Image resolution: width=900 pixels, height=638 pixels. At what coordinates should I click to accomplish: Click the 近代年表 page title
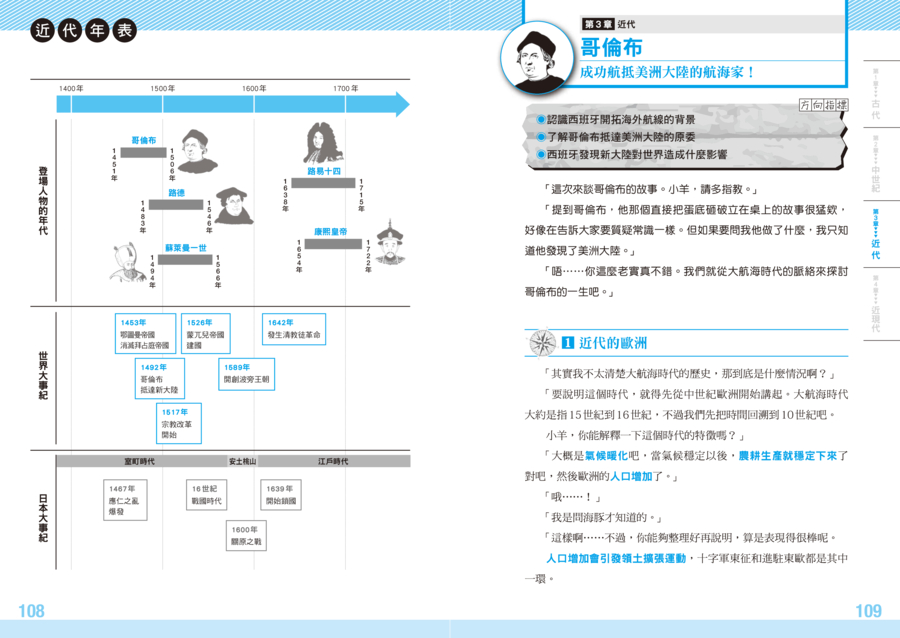tap(84, 30)
